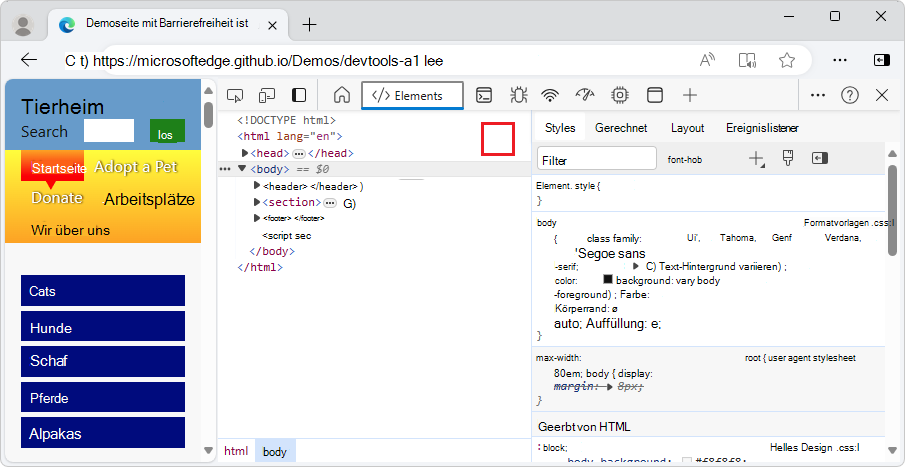Viewport: 905px width, 467px height.
Task: Expand the section element node
Action: point(257,202)
